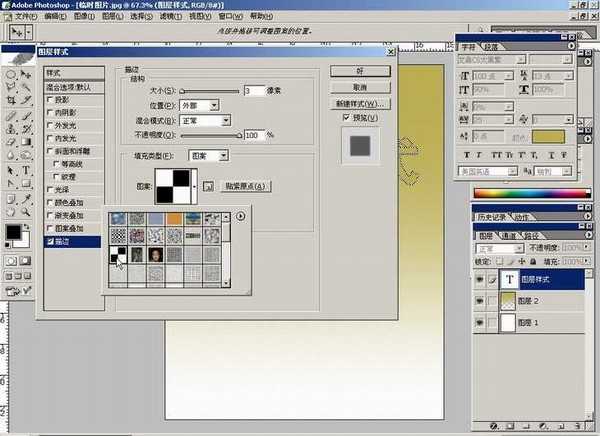Create new preset from current pattern icon

click(x=208, y=186)
